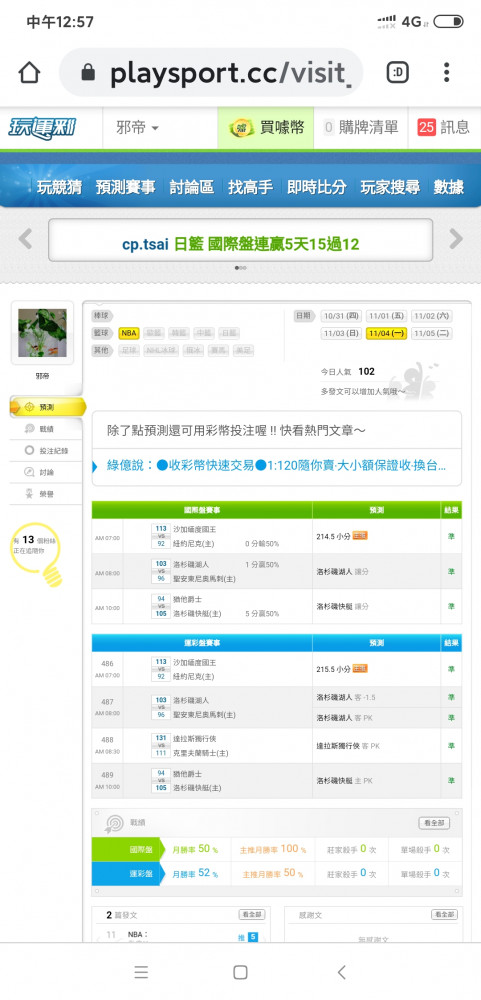Select date 11/03 (日)
Image resolution: width=481 pixels, height=1000 pixels.
point(342,334)
